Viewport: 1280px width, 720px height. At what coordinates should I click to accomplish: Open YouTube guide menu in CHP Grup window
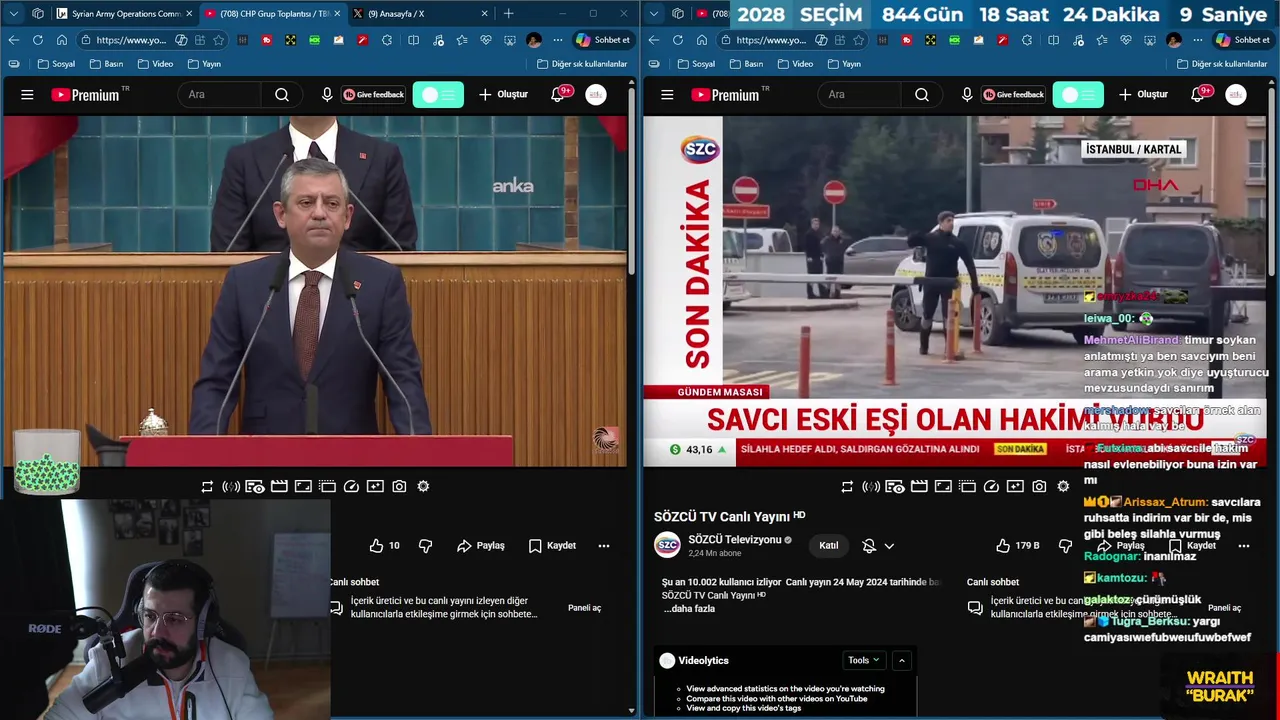coord(27,95)
